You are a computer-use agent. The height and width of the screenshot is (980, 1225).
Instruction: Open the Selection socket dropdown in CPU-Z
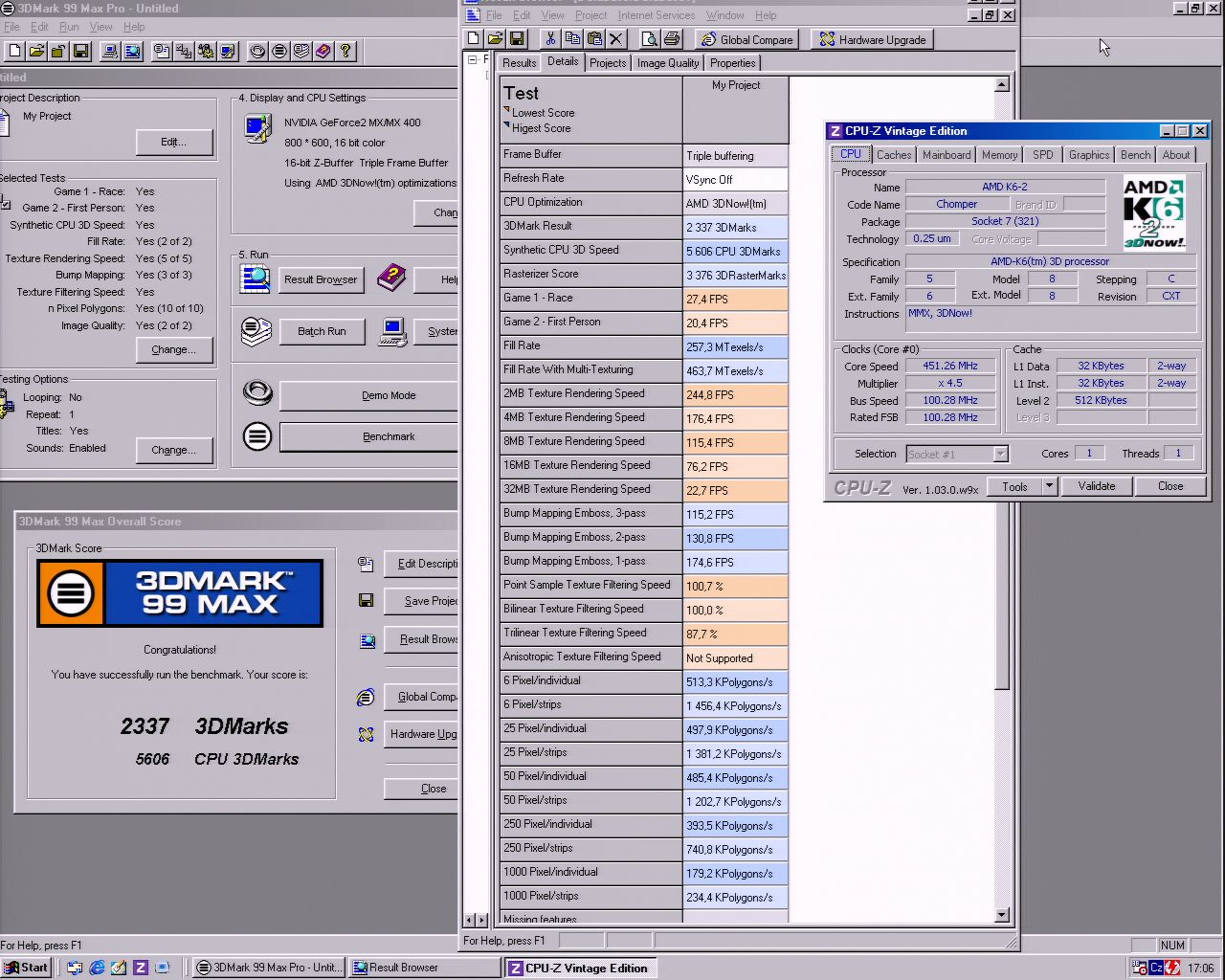click(x=1000, y=454)
